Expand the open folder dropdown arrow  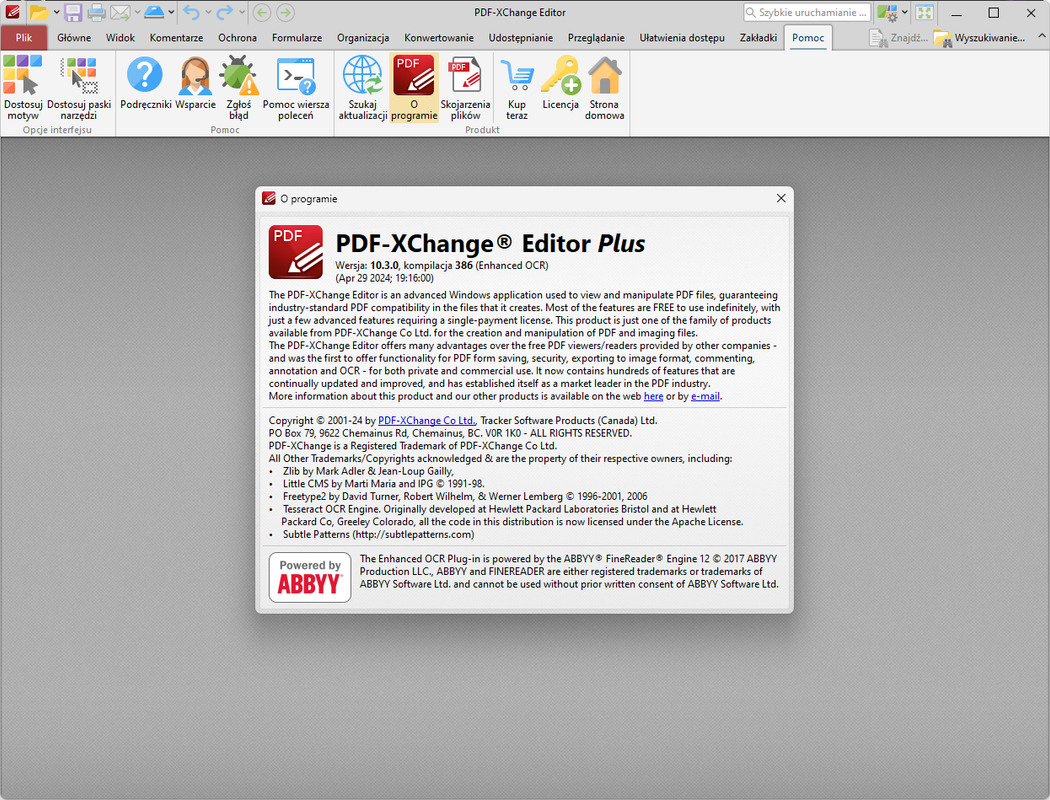point(56,13)
